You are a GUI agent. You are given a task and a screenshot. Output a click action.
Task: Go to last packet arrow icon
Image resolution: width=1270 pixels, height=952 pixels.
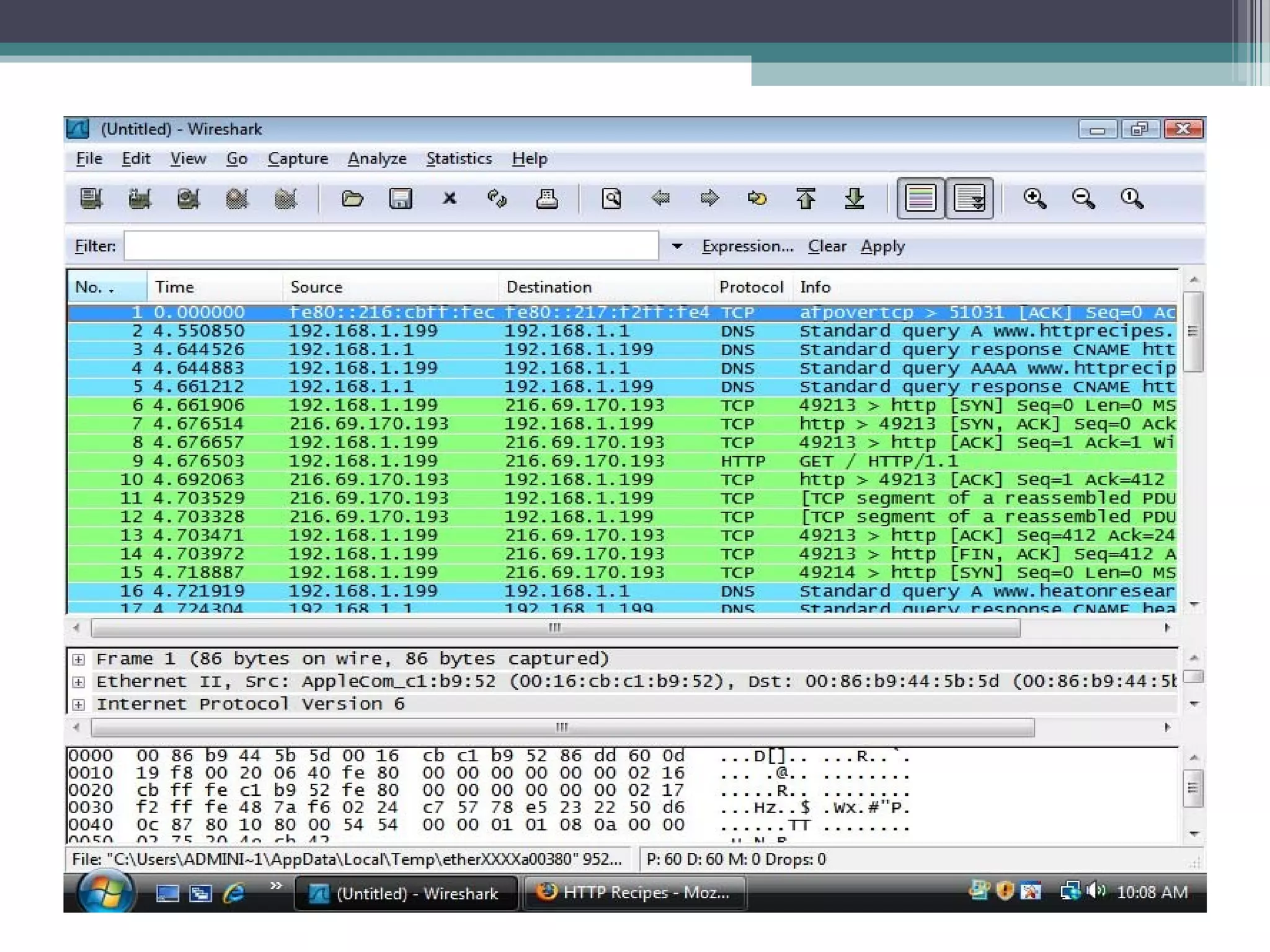pos(855,199)
